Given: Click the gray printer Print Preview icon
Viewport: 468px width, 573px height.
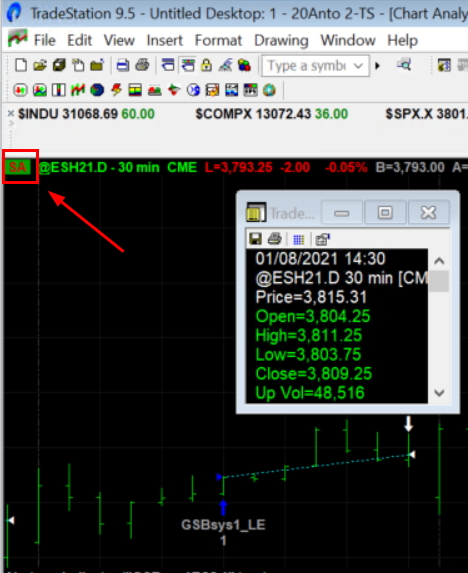Looking at the screenshot, I should tap(142, 66).
